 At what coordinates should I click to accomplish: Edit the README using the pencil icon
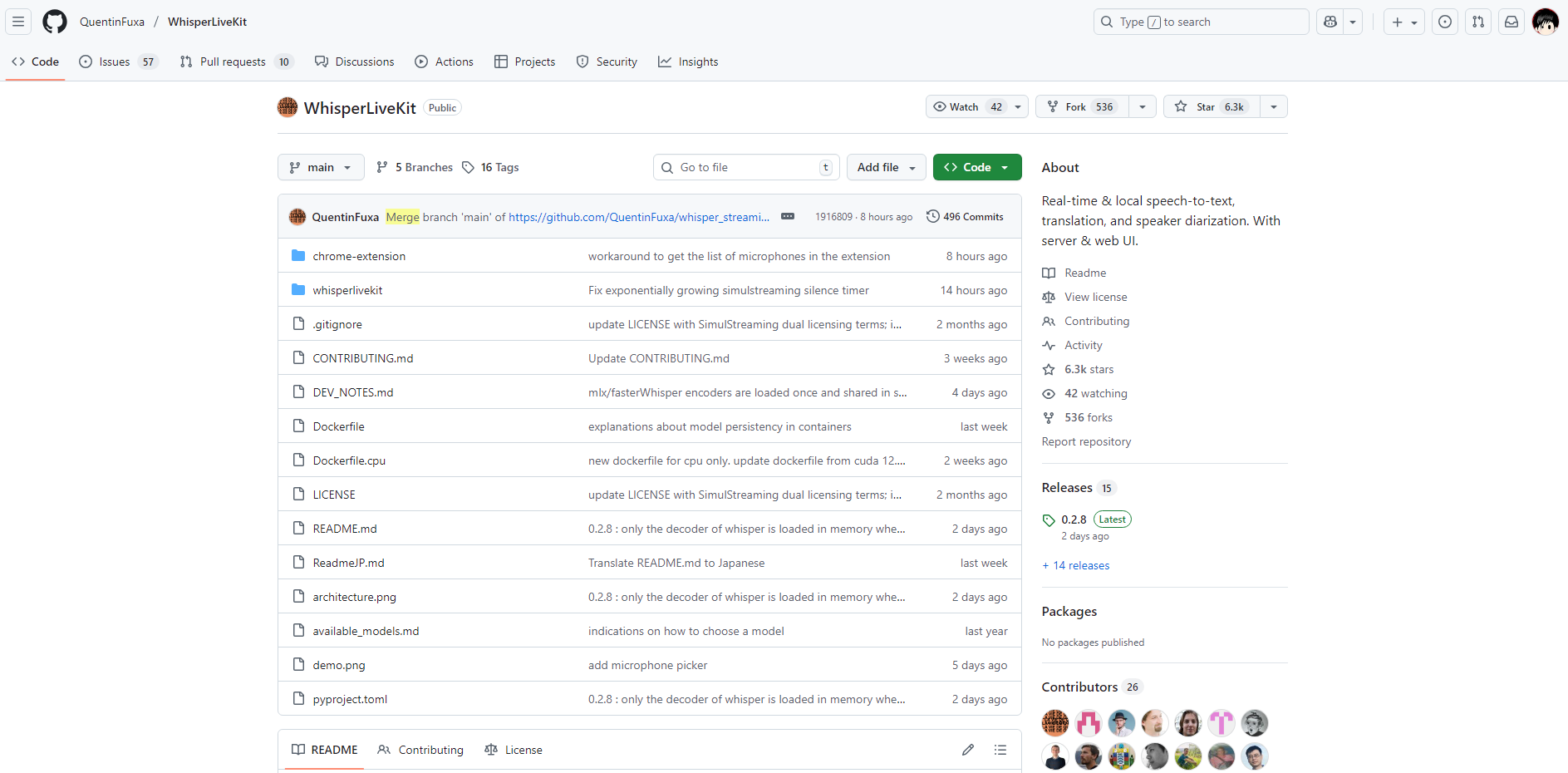point(968,749)
